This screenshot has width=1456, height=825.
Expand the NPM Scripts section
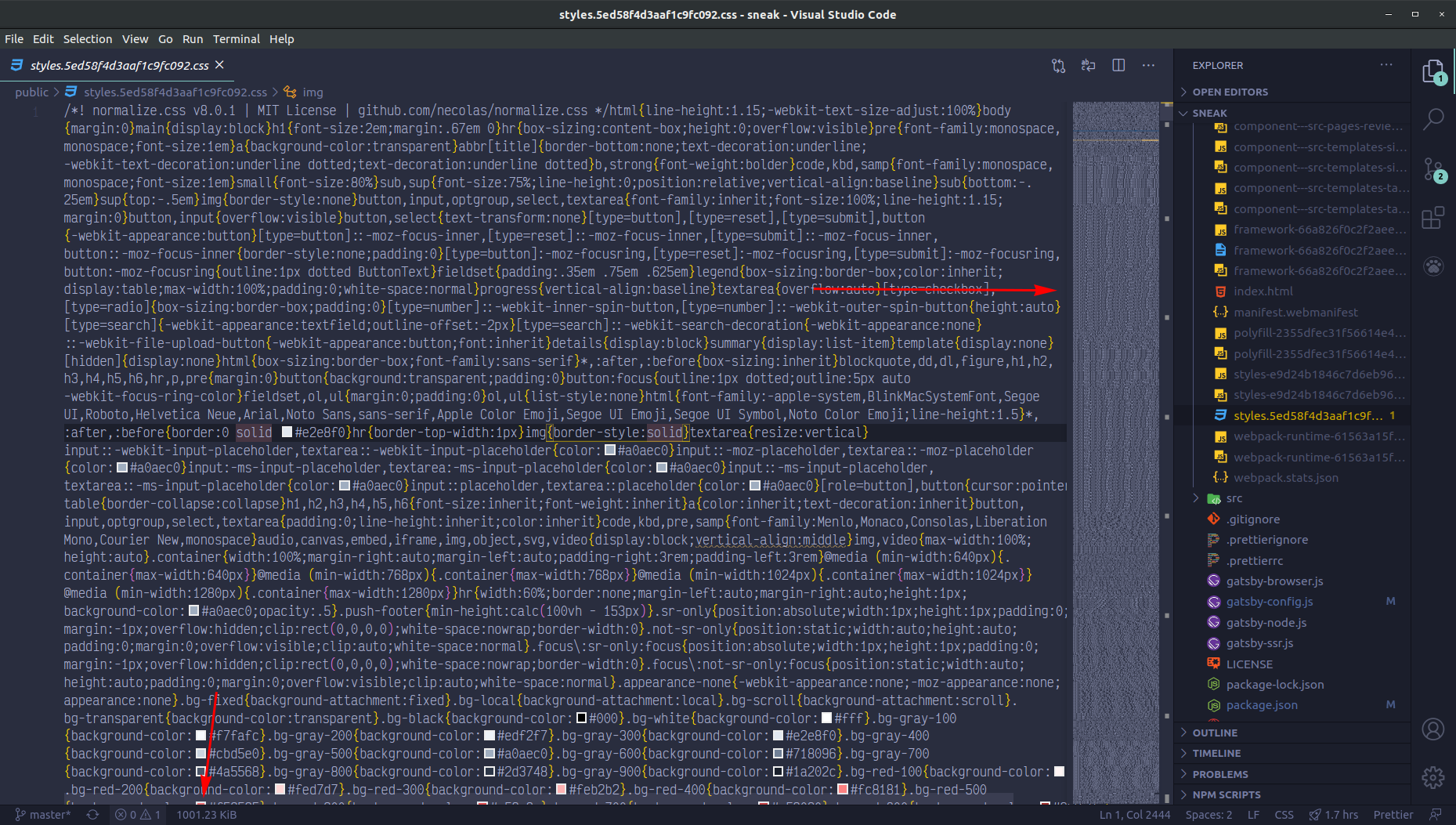(1226, 794)
